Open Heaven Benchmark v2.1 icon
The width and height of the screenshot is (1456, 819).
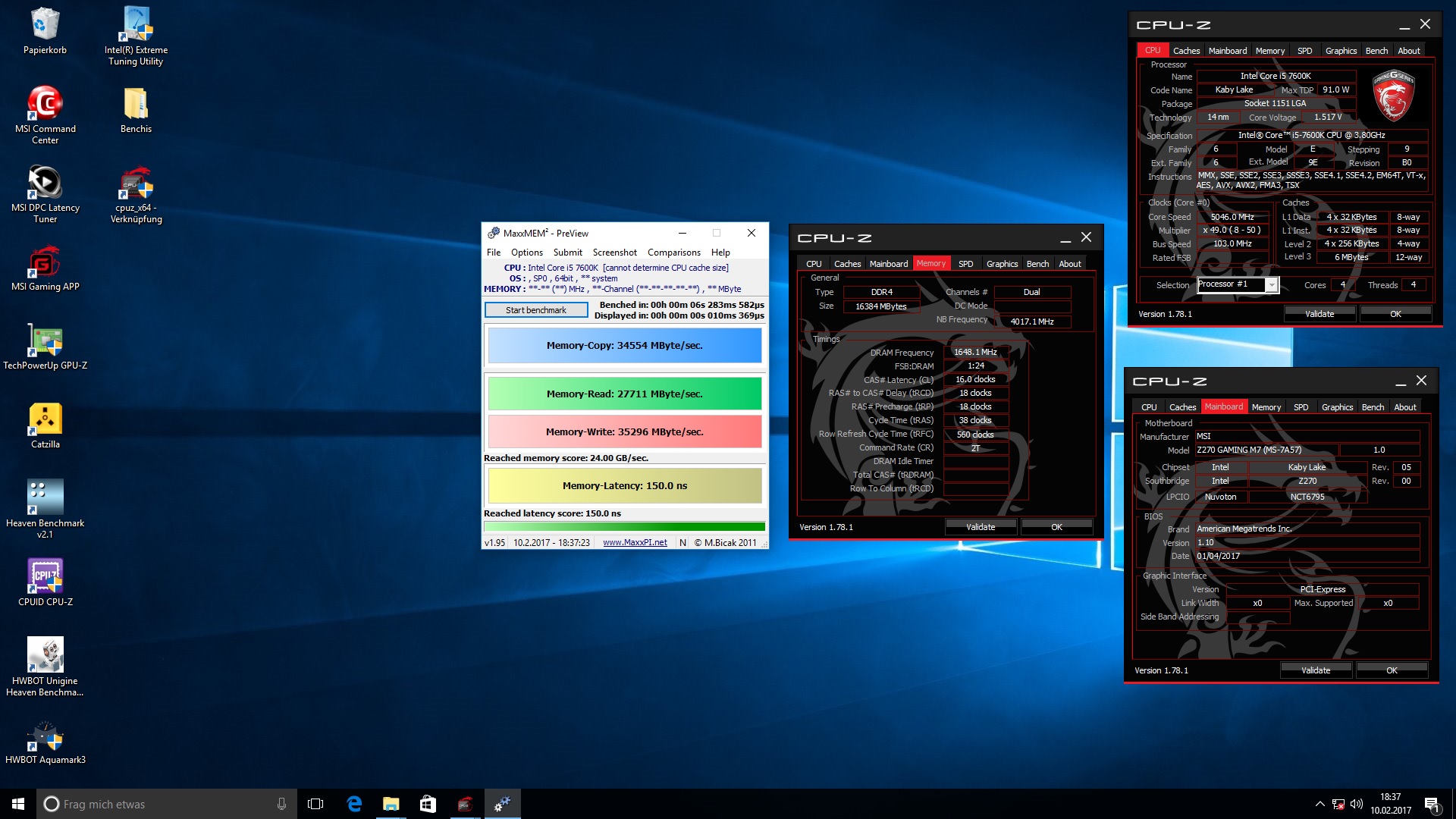[x=45, y=509]
